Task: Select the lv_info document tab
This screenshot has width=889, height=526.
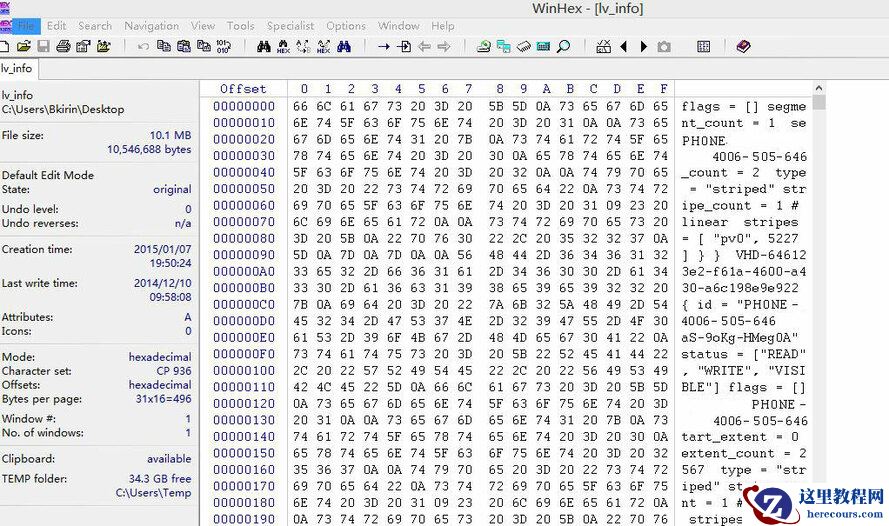Action: pyautogui.click(x=17, y=69)
